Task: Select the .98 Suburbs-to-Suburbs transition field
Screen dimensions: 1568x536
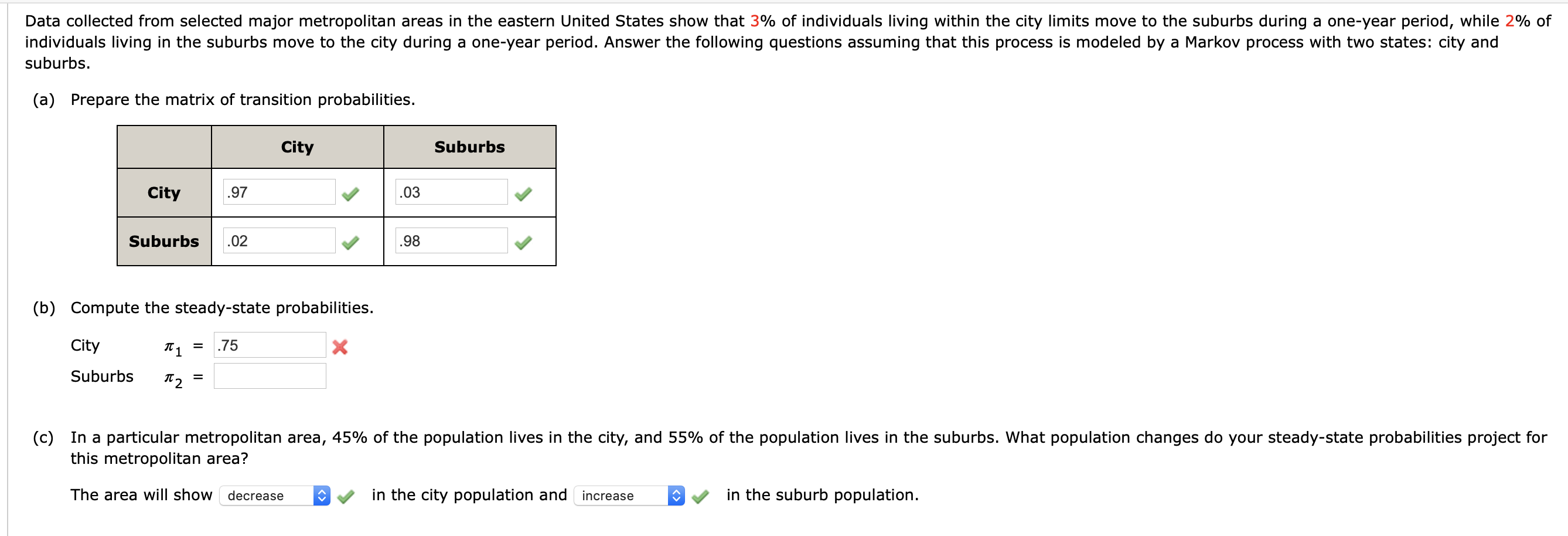Action: click(451, 240)
